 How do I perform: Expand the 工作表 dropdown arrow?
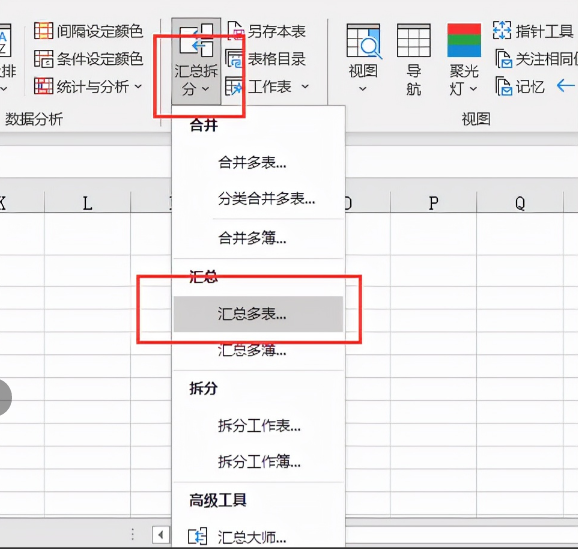tap(305, 87)
